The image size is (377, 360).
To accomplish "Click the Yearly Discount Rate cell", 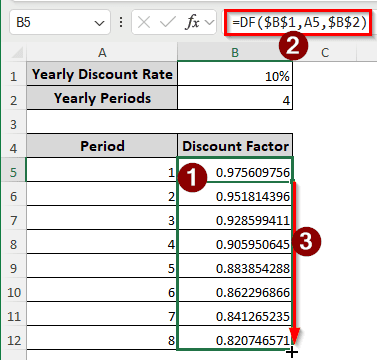I will pos(102,74).
